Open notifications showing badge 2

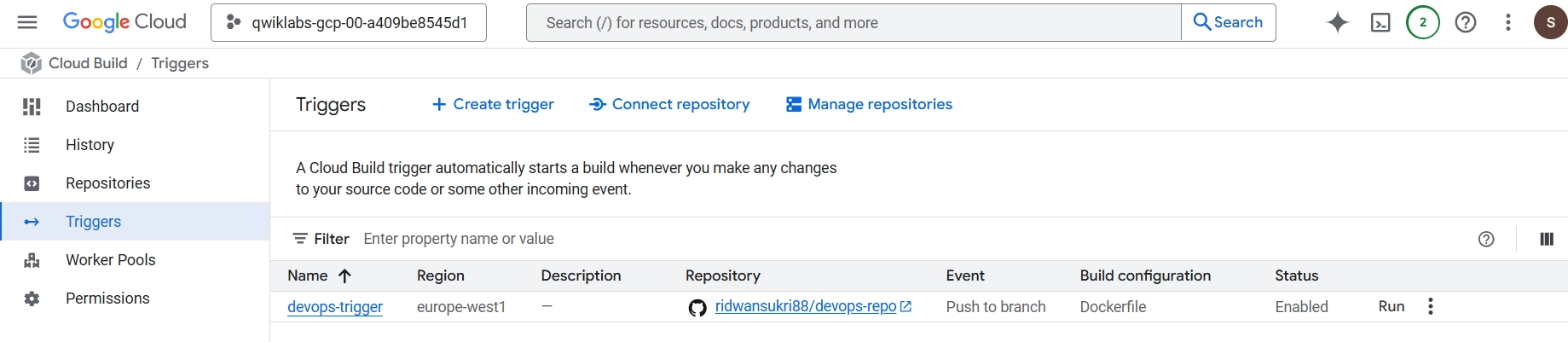pos(1423,23)
